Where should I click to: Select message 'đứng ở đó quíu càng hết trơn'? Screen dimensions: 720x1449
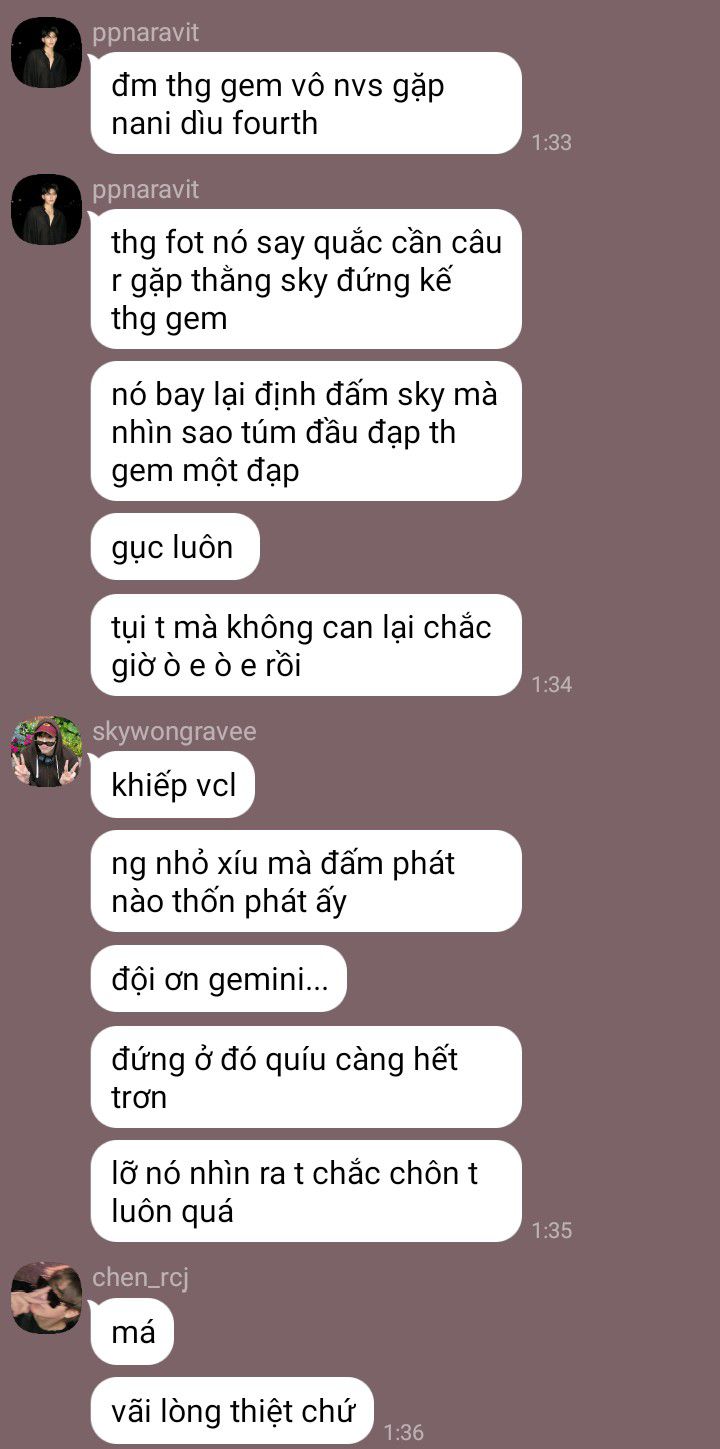coord(306,1077)
